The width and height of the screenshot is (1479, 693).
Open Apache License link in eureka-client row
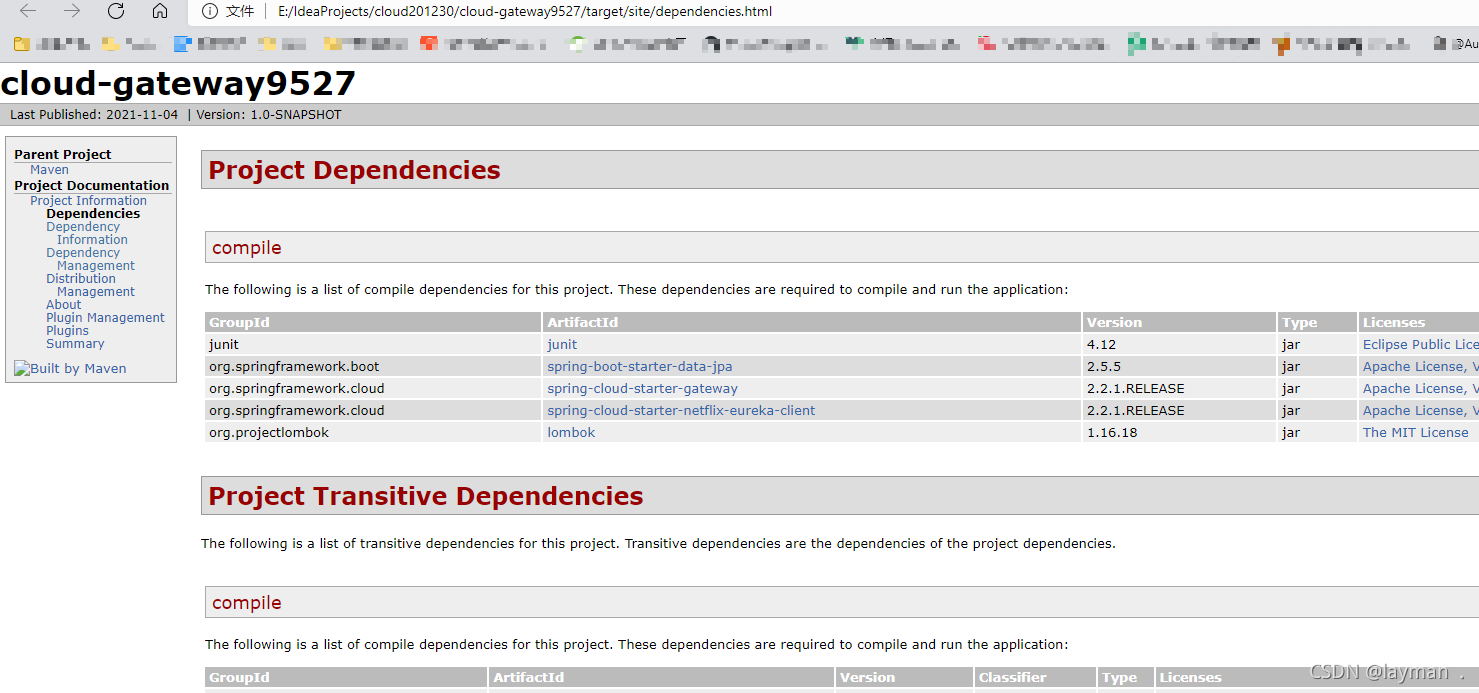(1420, 410)
